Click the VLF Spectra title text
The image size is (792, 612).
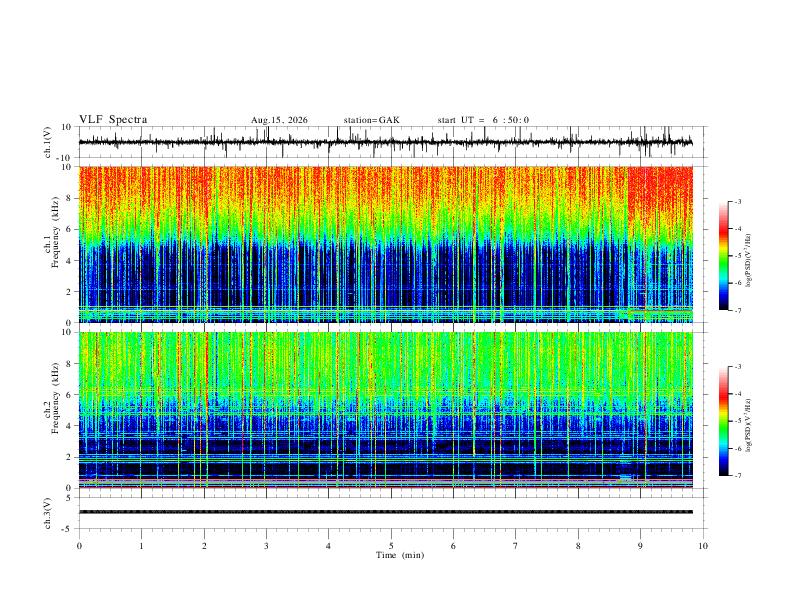113,120
